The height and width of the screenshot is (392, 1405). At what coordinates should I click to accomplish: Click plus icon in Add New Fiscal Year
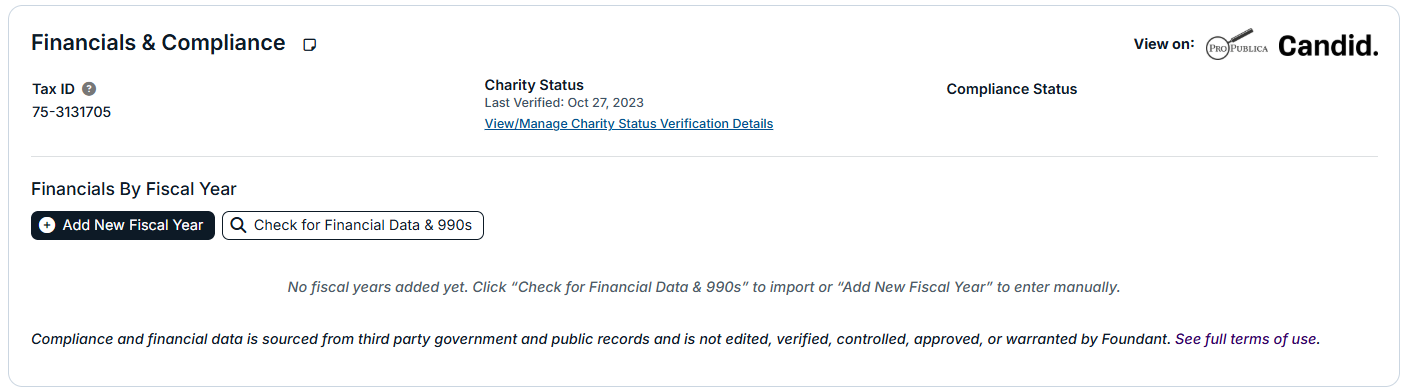pos(47,225)
